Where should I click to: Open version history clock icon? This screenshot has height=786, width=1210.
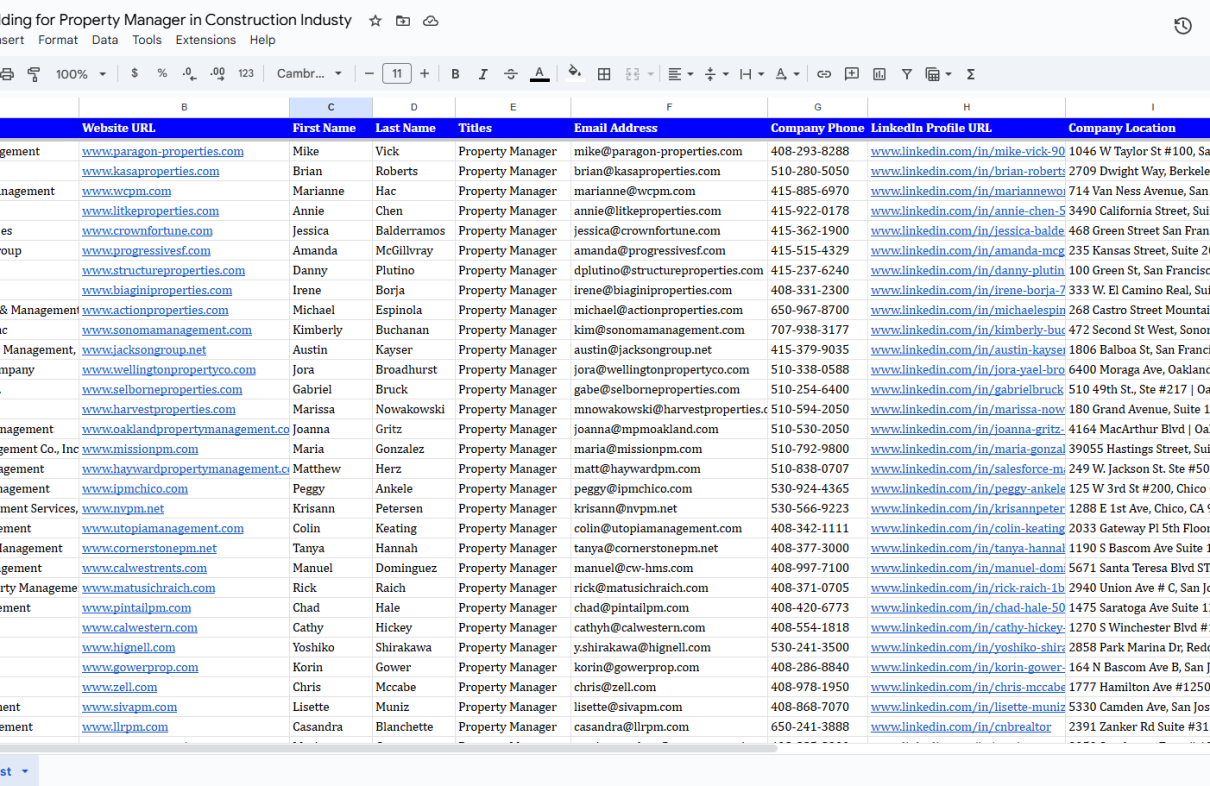1183,26
